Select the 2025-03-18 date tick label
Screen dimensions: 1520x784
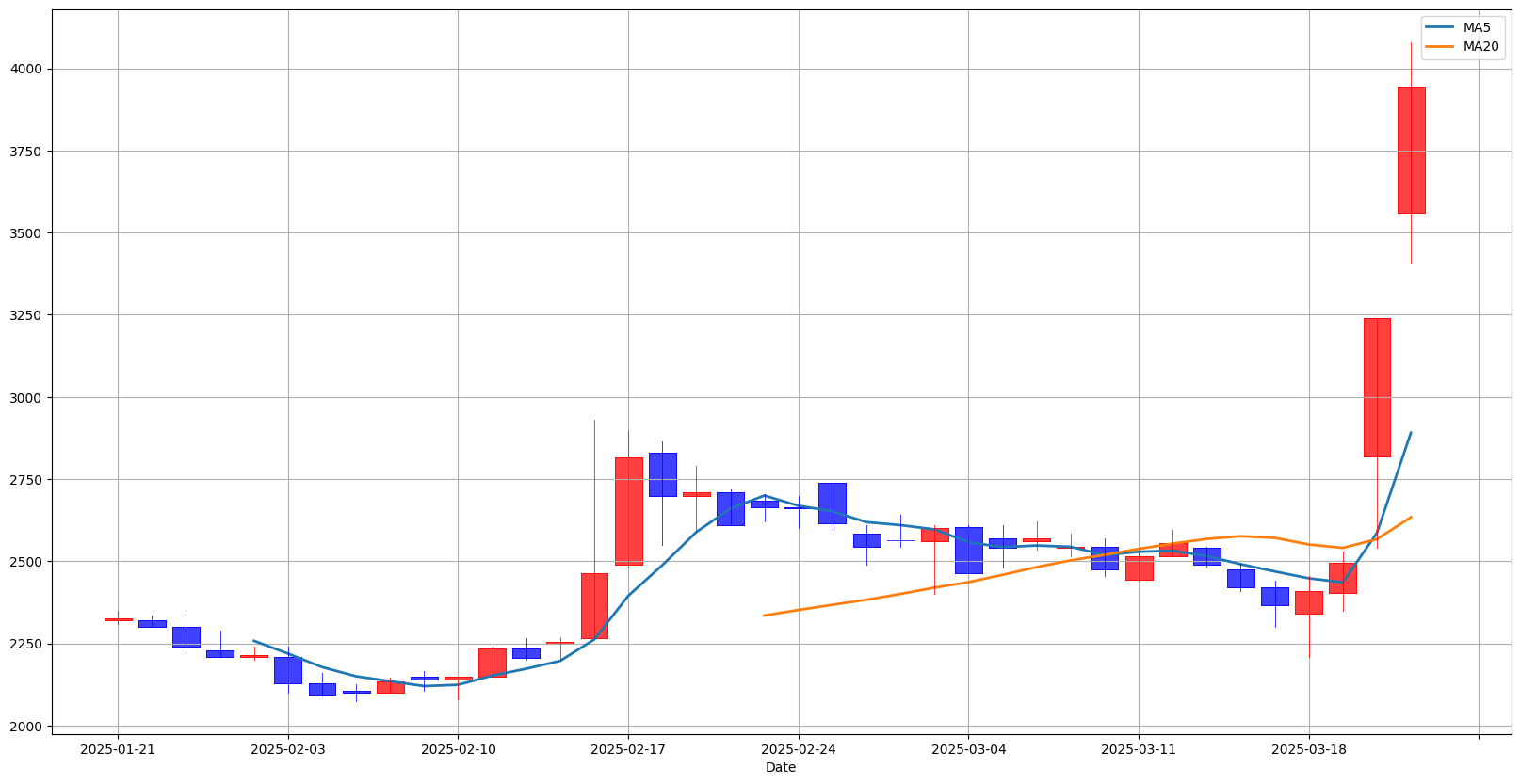pos(1309,750)
